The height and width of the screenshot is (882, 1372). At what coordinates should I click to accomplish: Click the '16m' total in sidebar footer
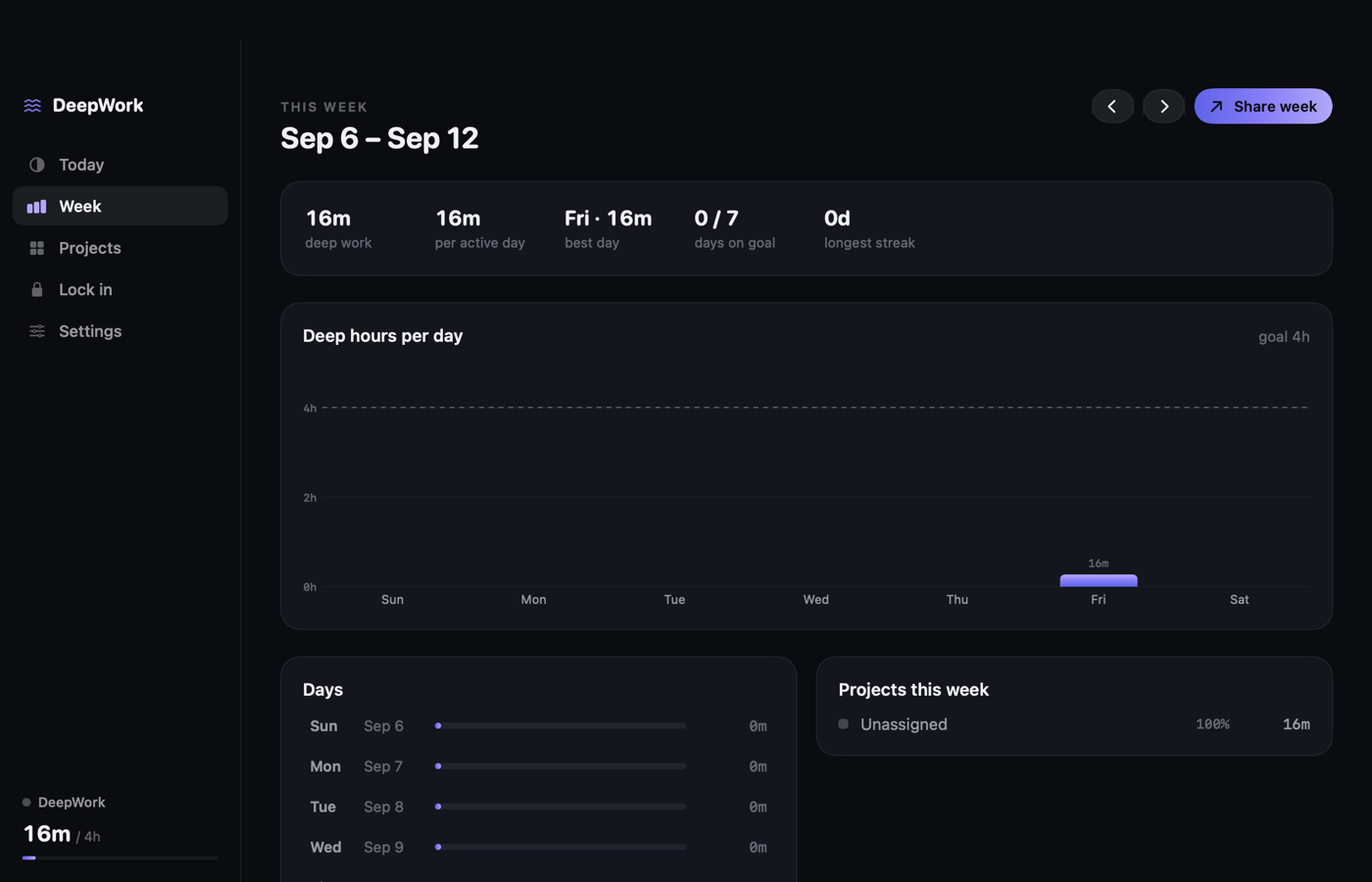(x=47, y=834)
